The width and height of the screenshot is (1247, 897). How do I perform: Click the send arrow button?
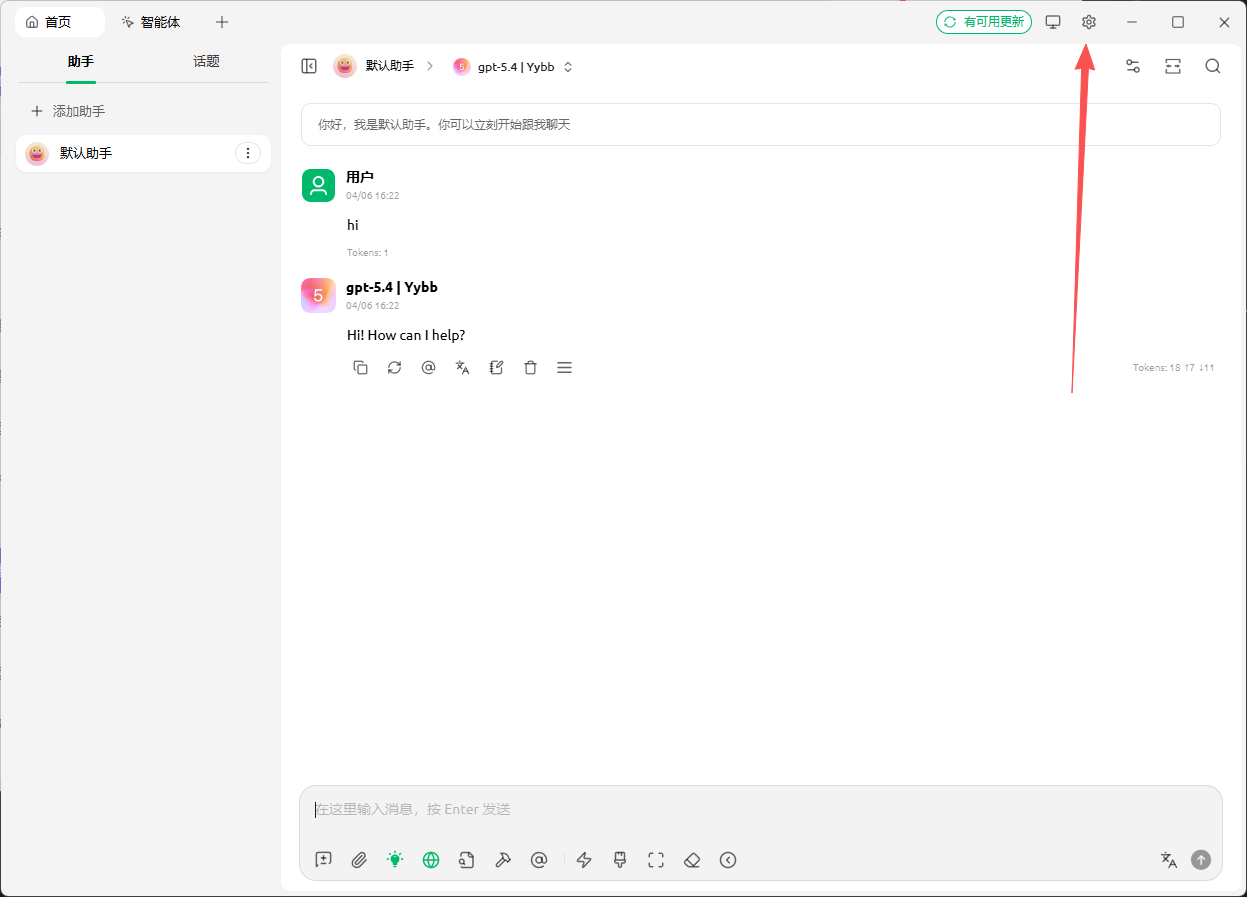click(x=1201, y=860)
